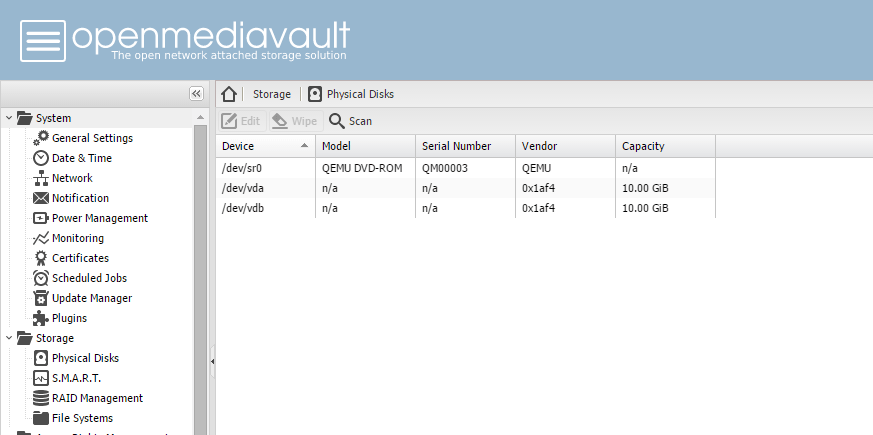The width and height of the screenshot is (873, 435).
Task: Sort by Vendor column header
Action: coord(565,146)
